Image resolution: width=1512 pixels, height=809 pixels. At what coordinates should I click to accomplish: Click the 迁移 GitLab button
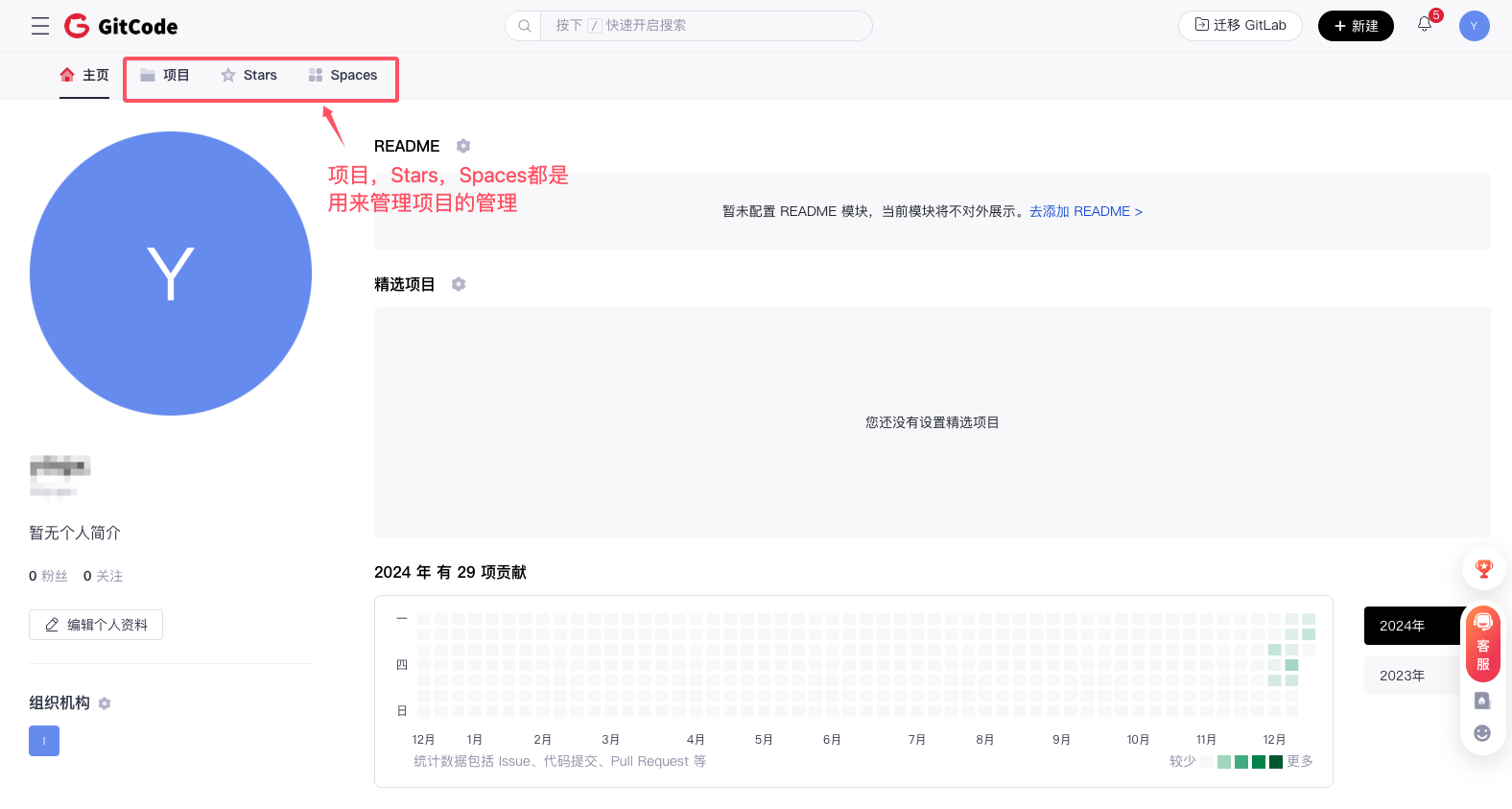click(x=1240, y=26)
